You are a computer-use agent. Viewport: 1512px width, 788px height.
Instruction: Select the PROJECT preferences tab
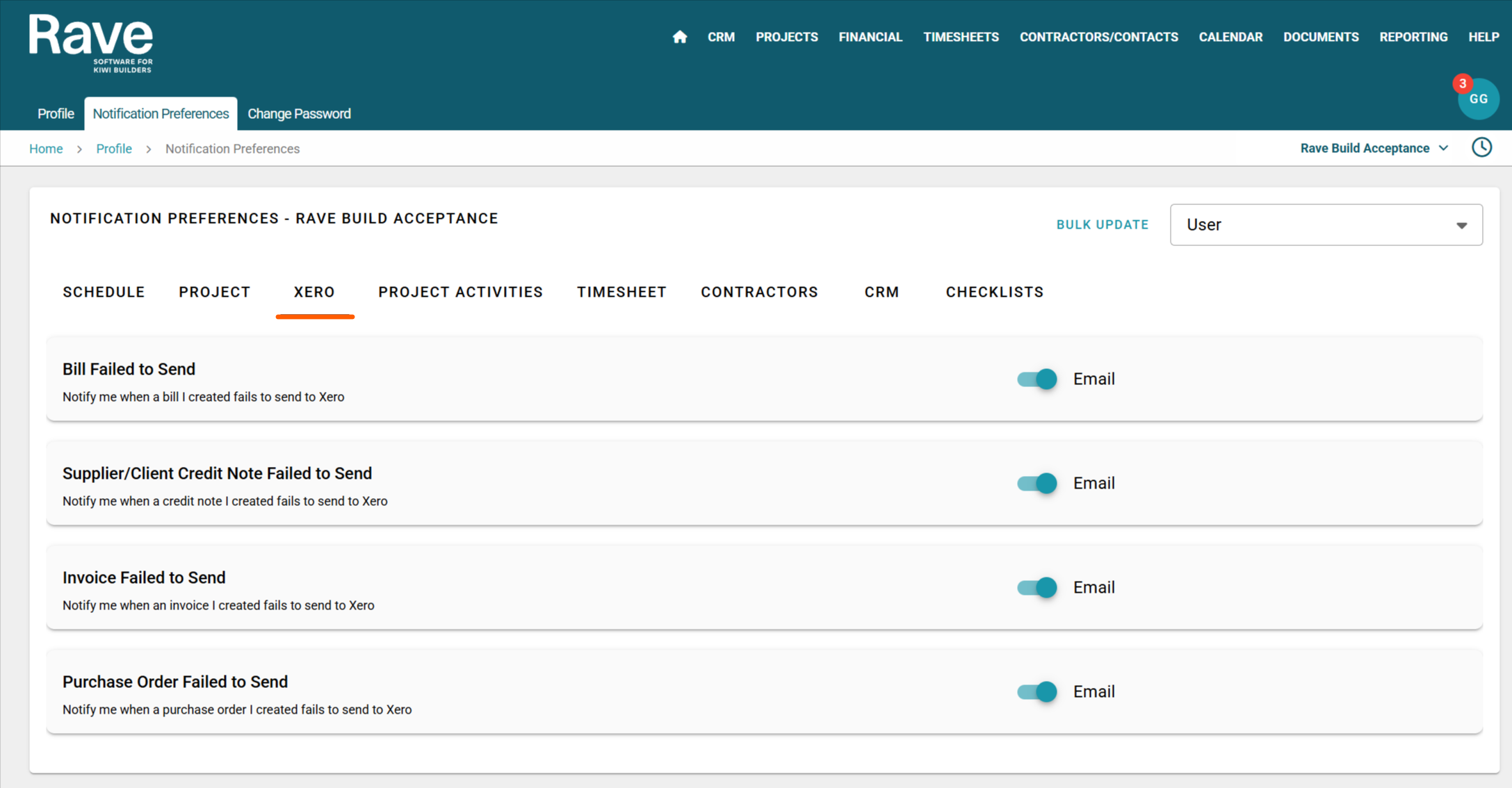tap(214, 292)
